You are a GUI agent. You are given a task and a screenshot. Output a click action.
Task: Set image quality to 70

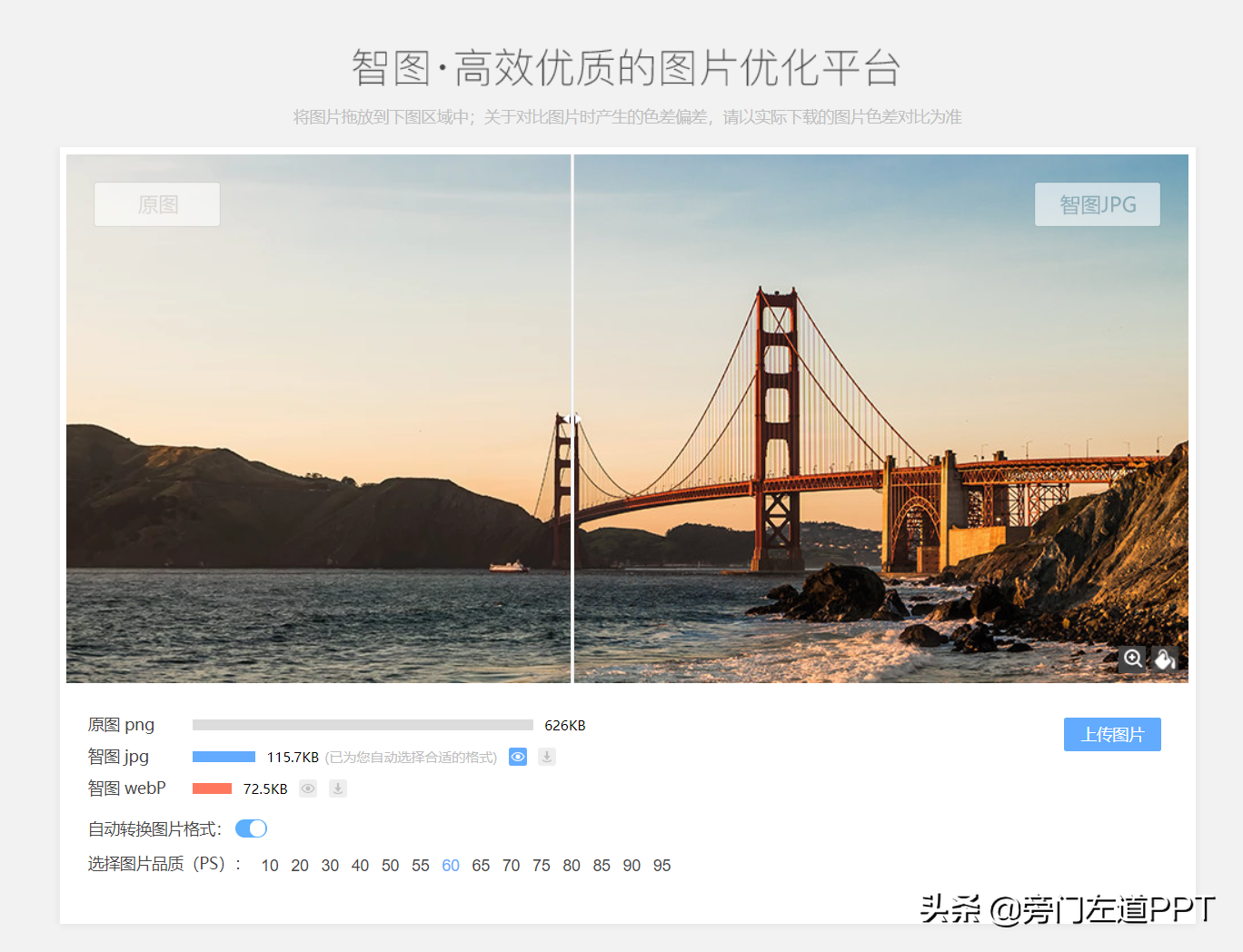(512, 866)
